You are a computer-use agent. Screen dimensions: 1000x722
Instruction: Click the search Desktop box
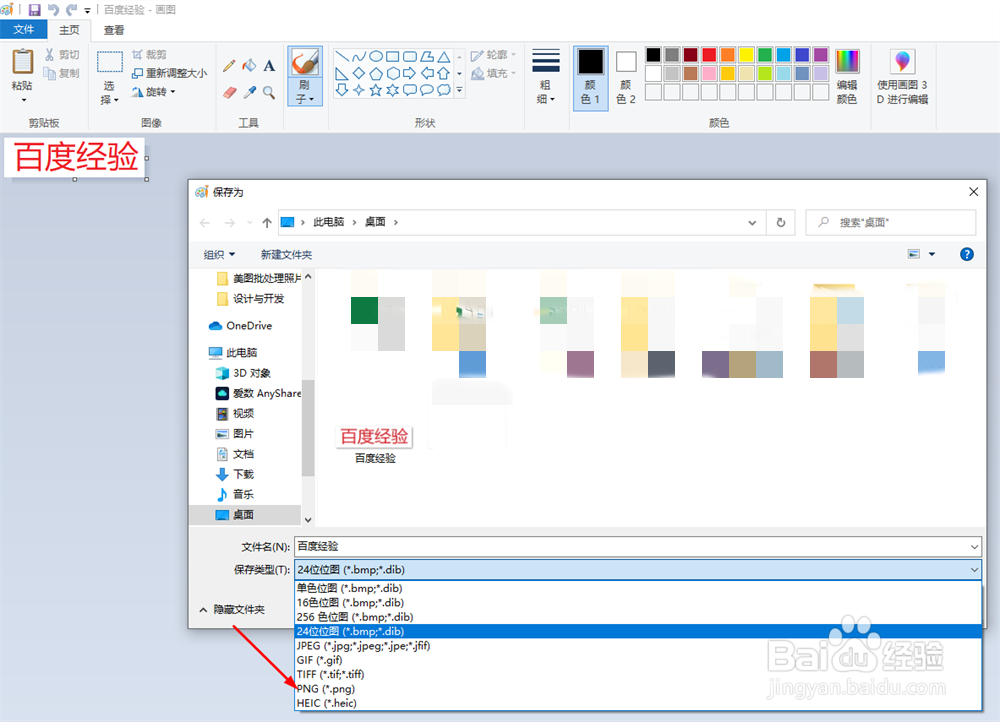point(891,223)
